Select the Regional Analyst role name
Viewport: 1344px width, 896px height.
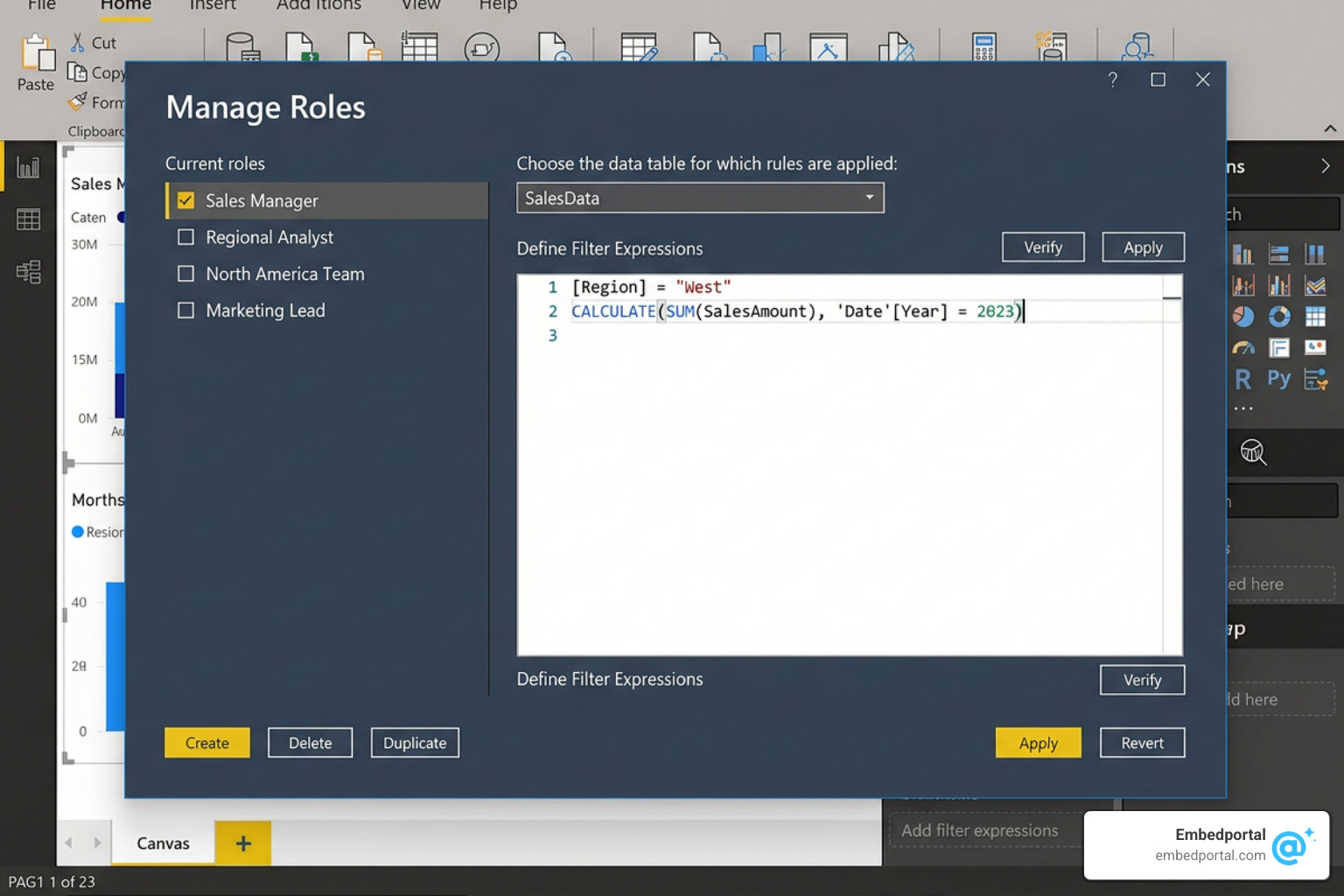point(269,237)
